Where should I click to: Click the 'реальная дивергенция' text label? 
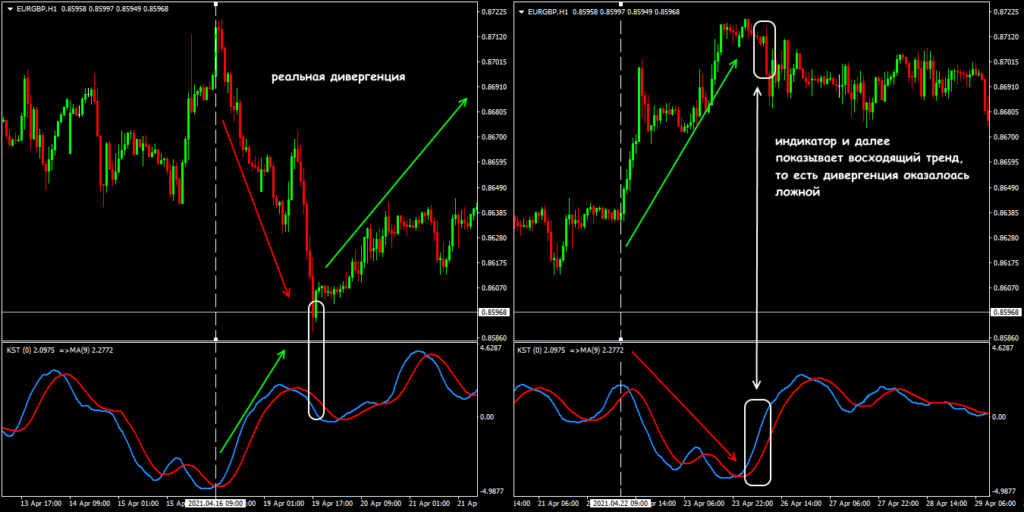(x=338, y=78)
